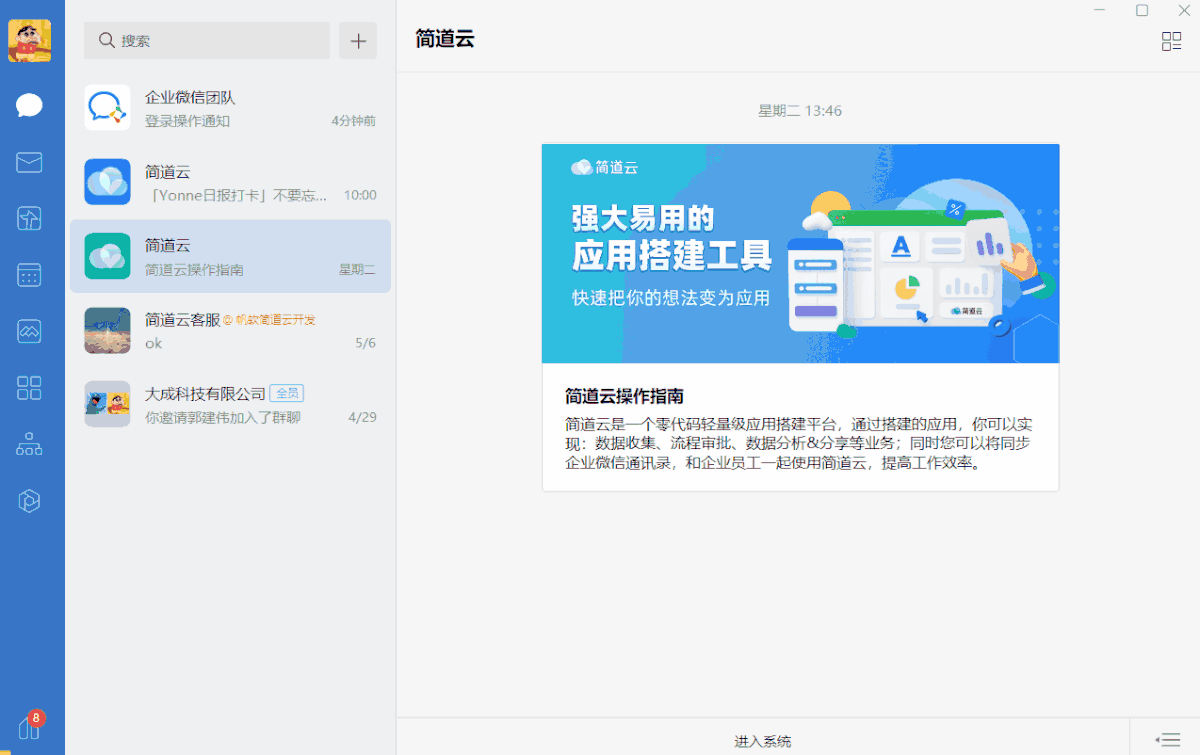Open 简道云 chat with Yonne日报打卡 message

tap(230, 182)
